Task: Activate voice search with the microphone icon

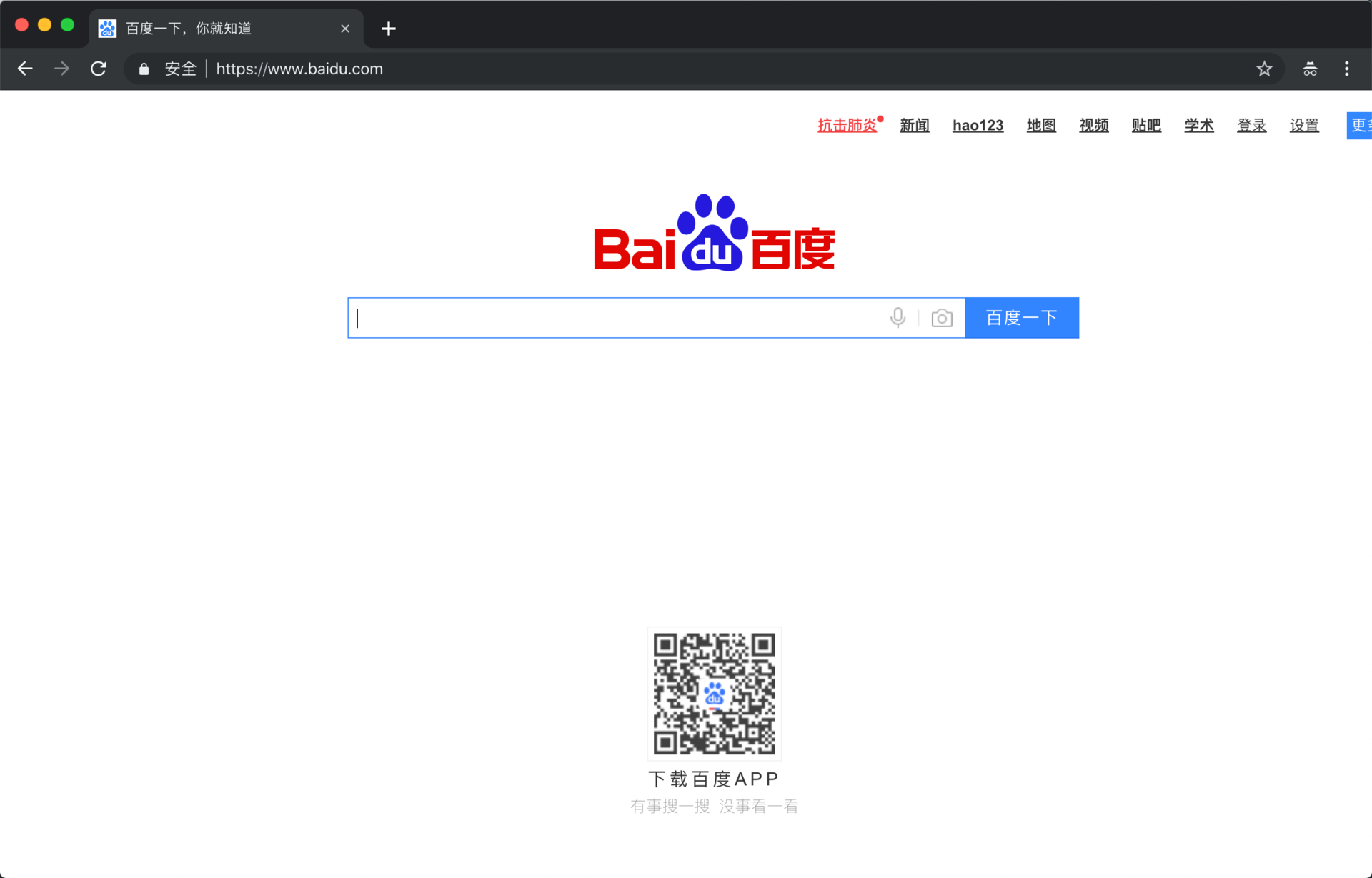Action: click(897, 317)
